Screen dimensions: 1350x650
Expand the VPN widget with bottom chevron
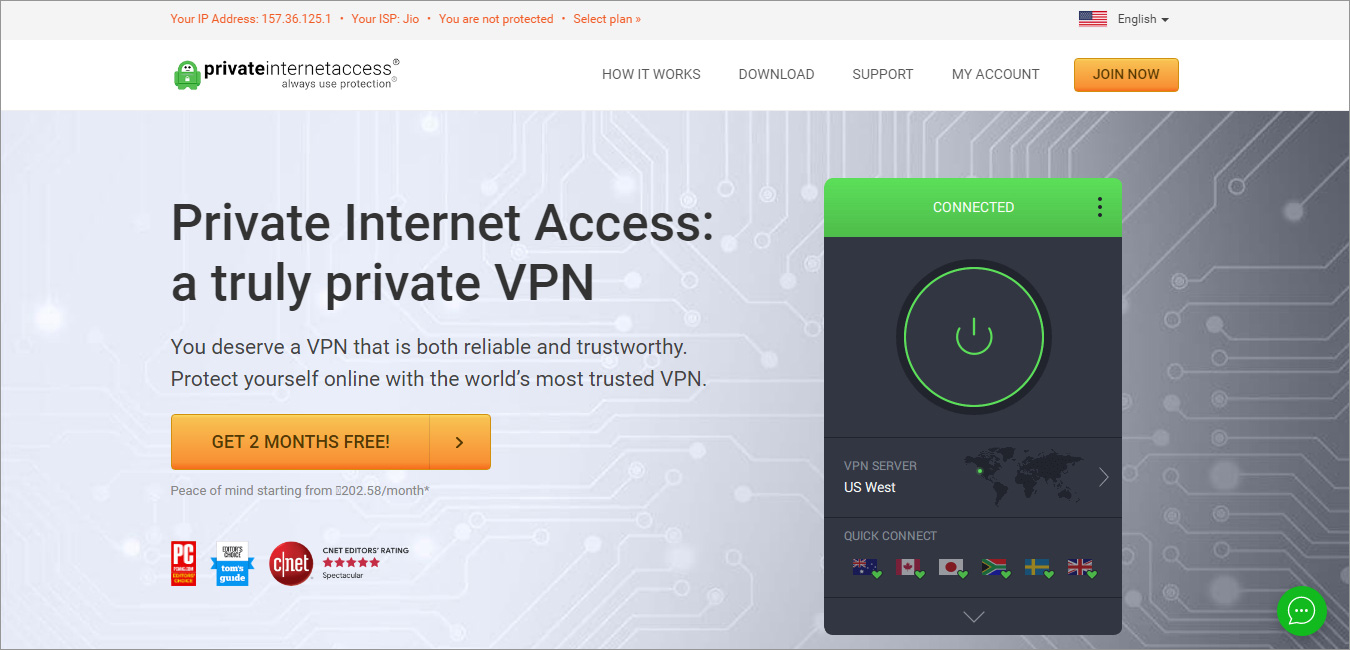click(x=973, y=617)
